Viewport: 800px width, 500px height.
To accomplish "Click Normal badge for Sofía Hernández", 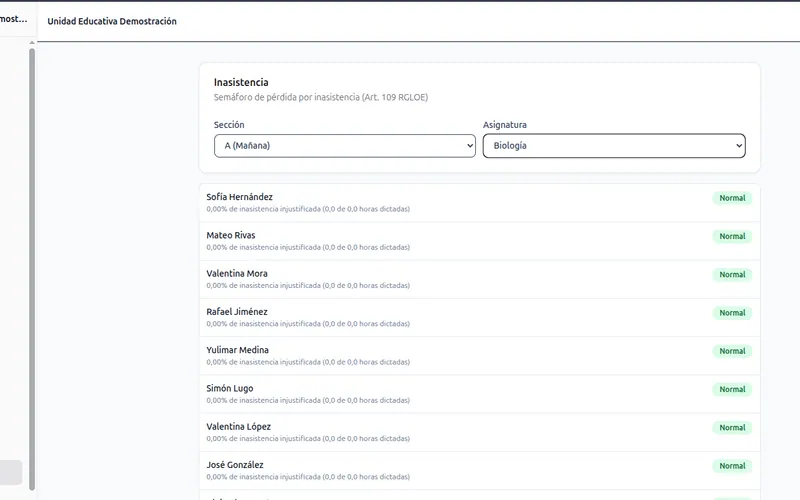I will (x=732, y=198).
